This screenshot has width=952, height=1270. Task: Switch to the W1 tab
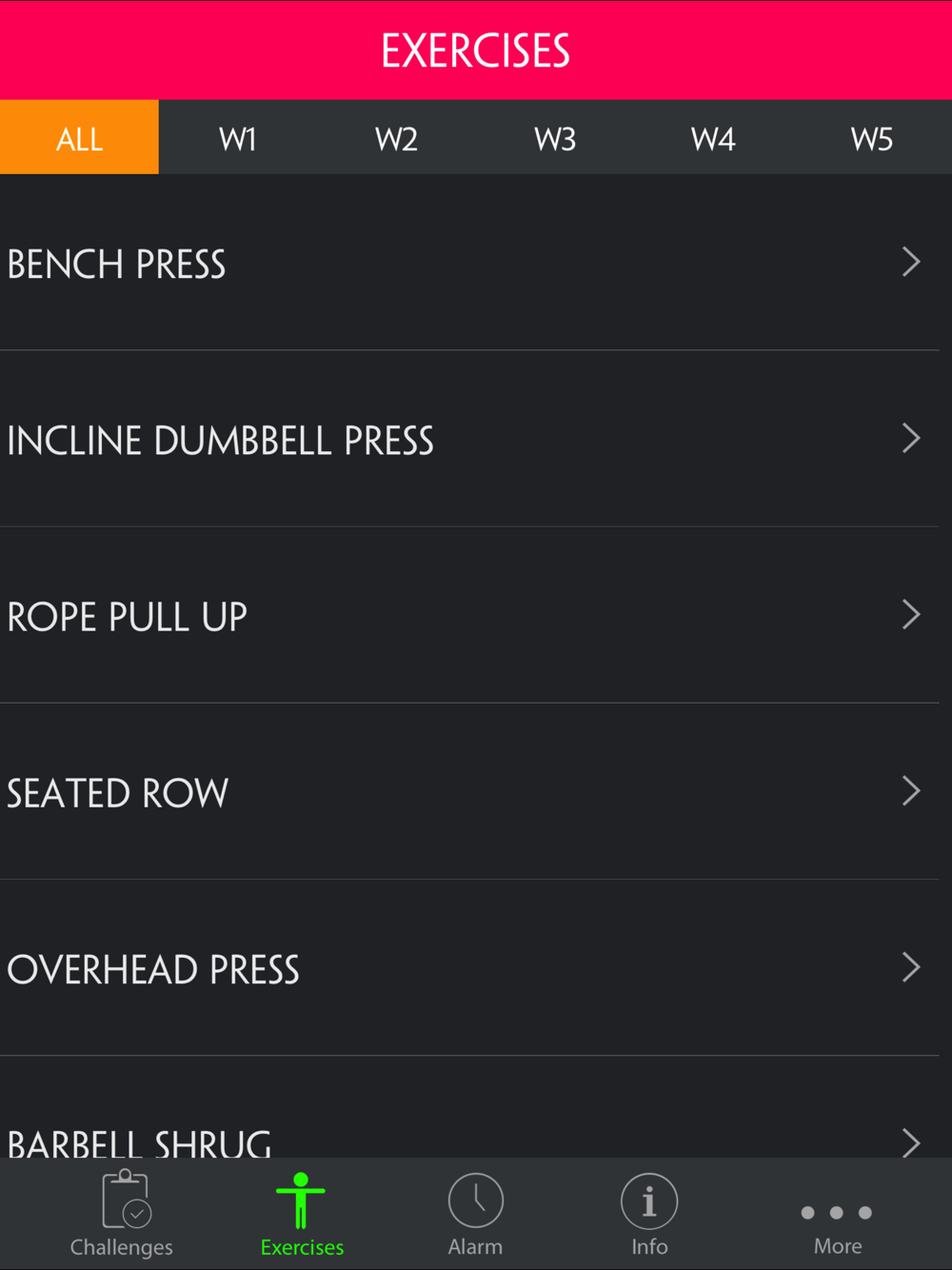coord(238,138)
